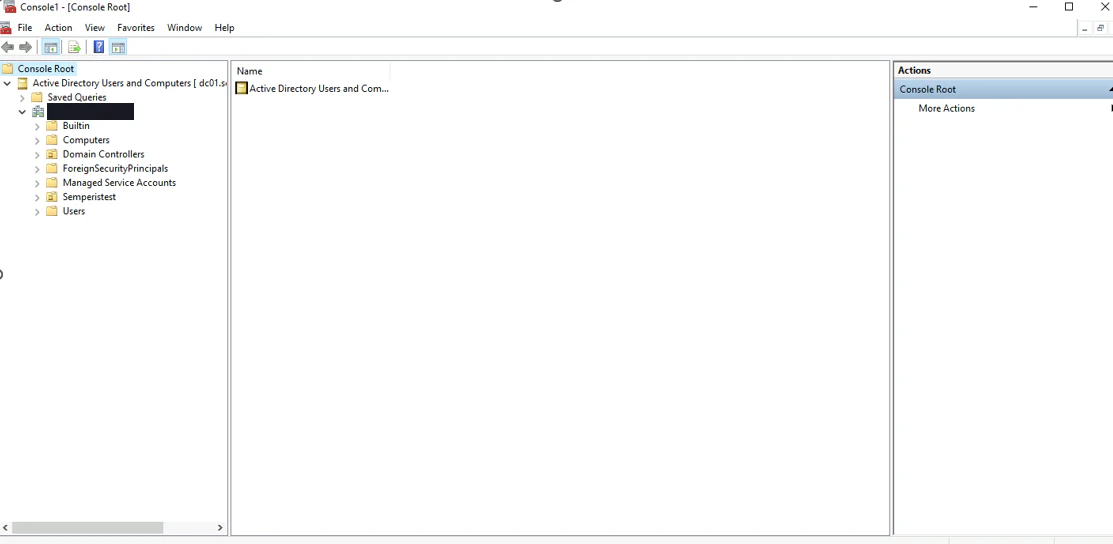Select Users label in the tree
Screen dimensions: 1113x544
pyautogui.click(x=74, y=211)
